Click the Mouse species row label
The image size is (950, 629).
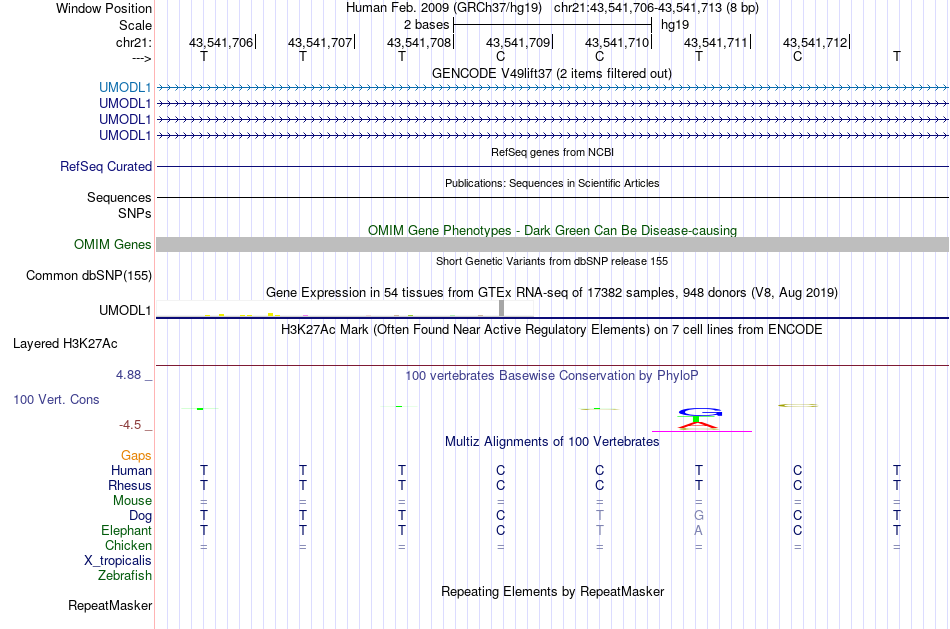(132, 501)
